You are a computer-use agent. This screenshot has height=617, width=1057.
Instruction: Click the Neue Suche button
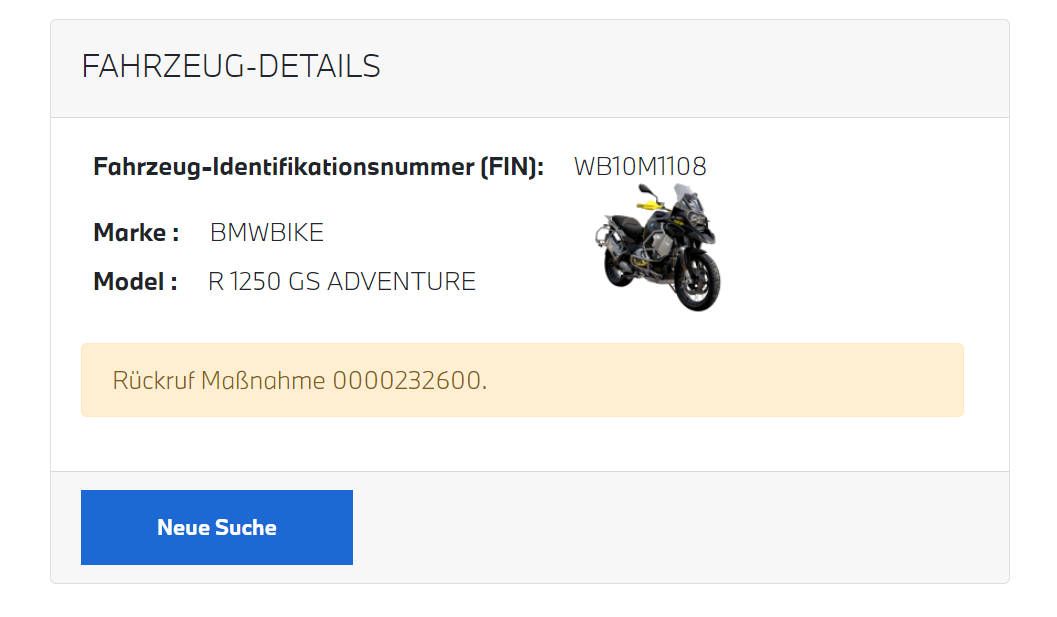(x=216, y=527)
